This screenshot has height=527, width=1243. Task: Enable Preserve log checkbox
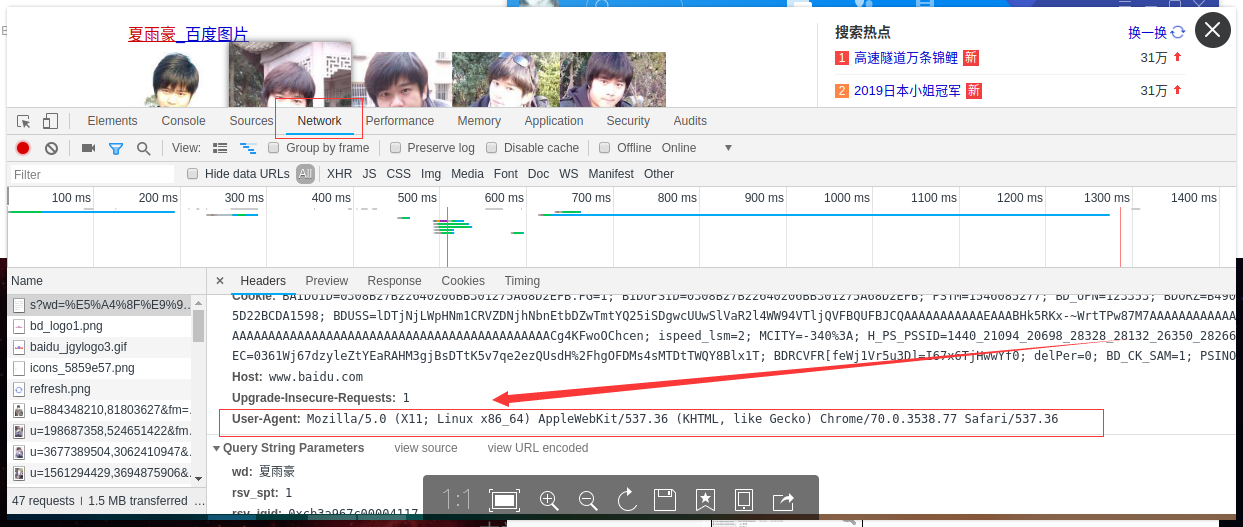point(396,148)
